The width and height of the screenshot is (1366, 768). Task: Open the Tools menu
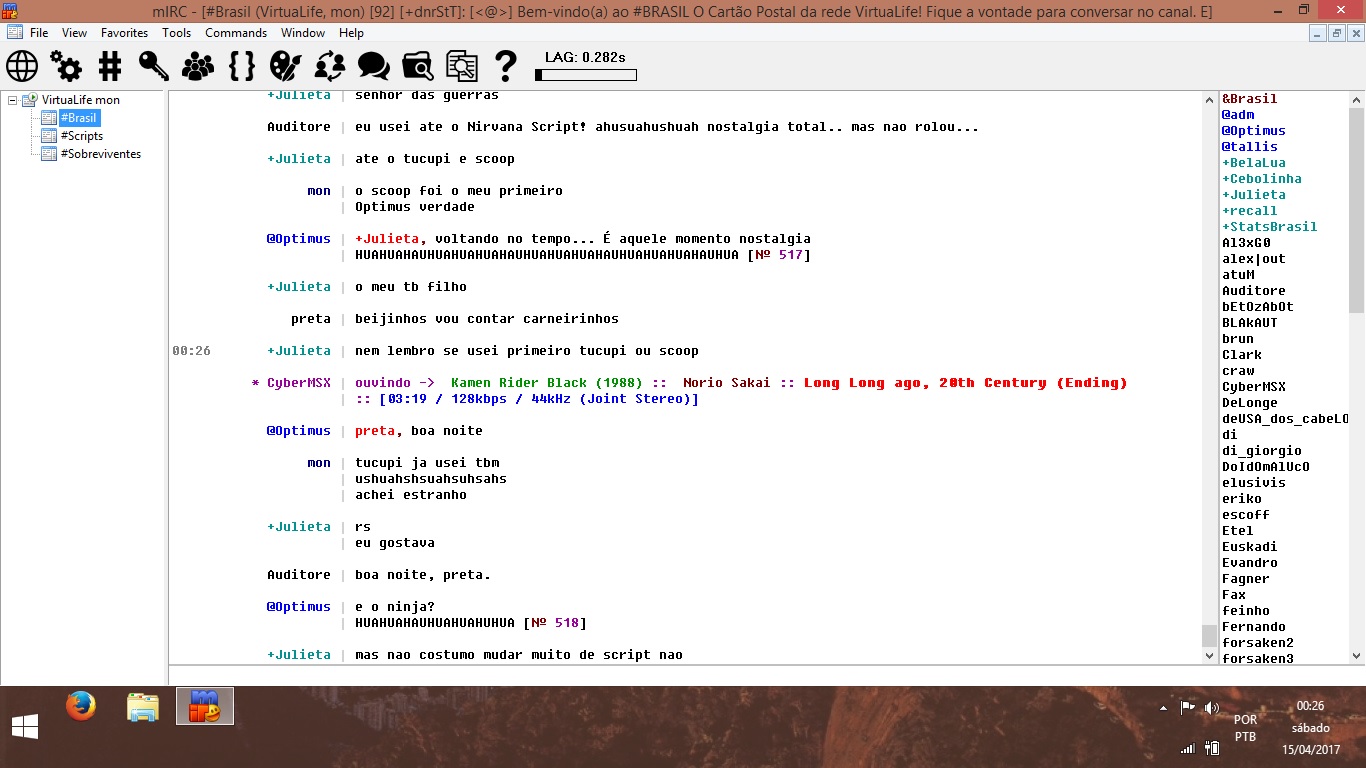point(177,33)
